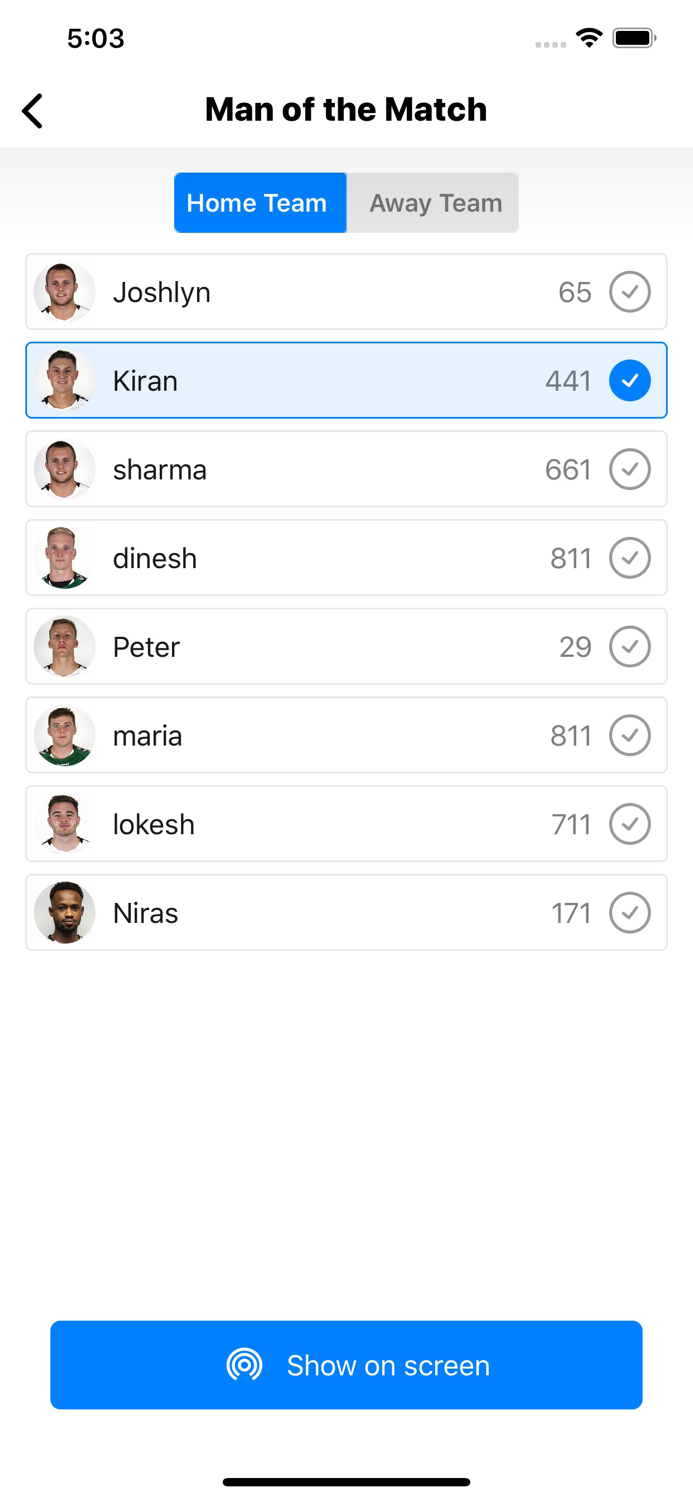This screenshot has width=693, height=1500.
Task: Select Joshlyn as man of the match
Action: [x=630, y=291]
